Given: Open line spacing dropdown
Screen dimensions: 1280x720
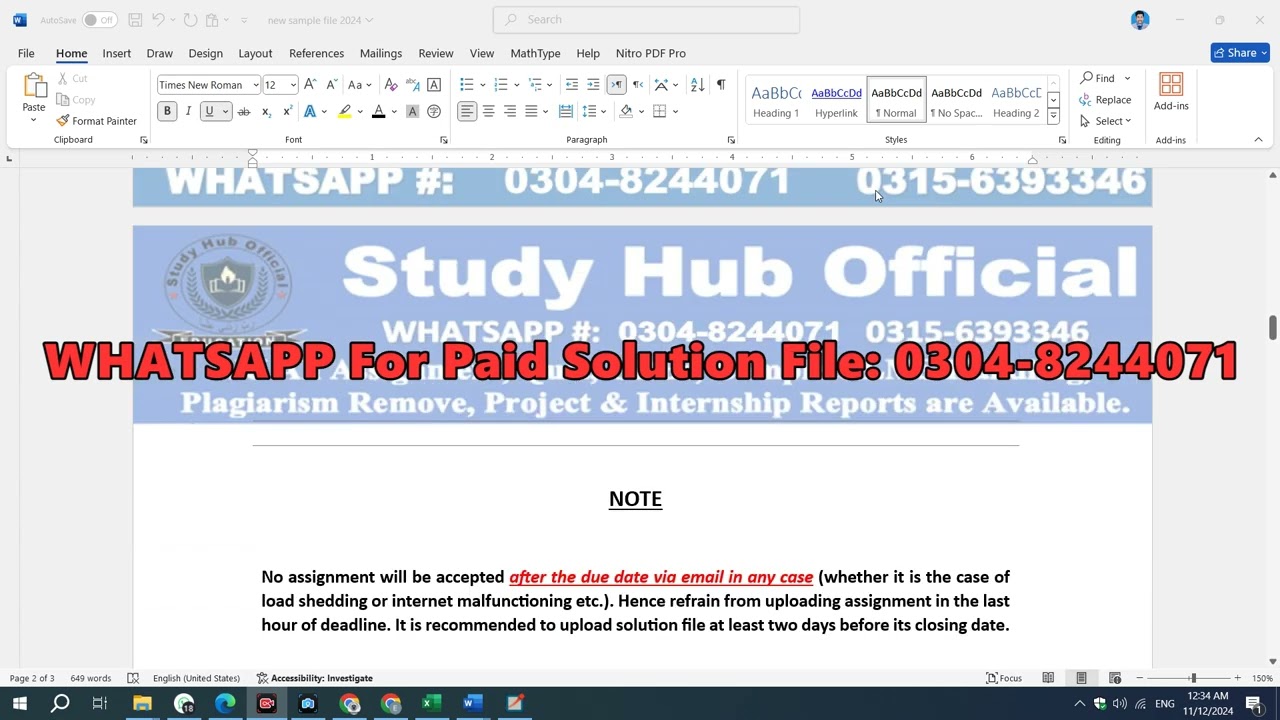Looking at the screenshot, I should tap(593, 111).
